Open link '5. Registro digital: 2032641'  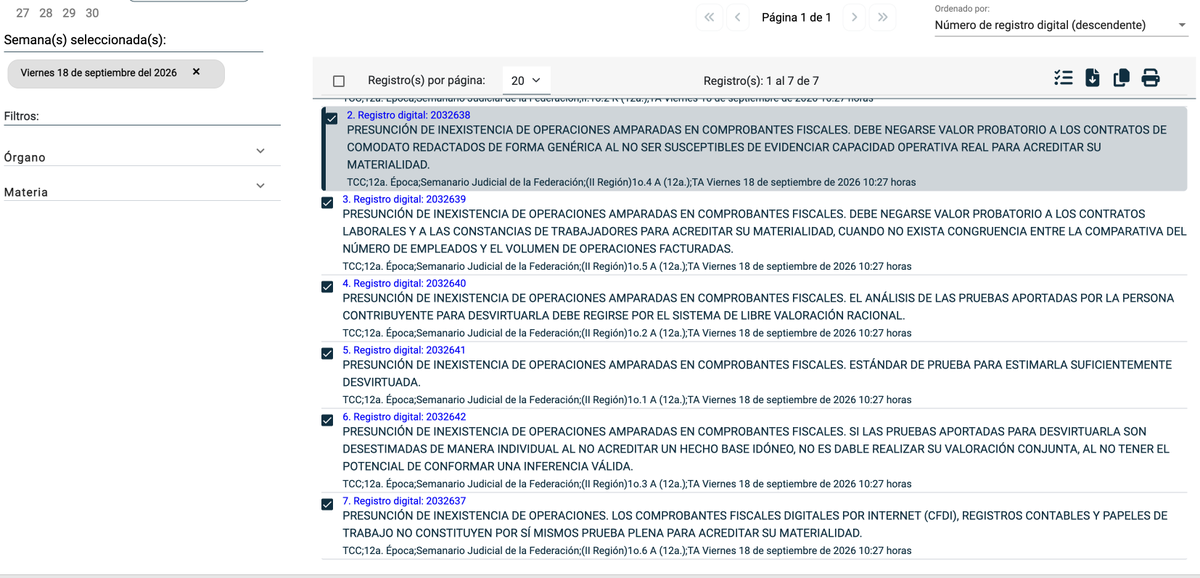[x=404, y=350]
